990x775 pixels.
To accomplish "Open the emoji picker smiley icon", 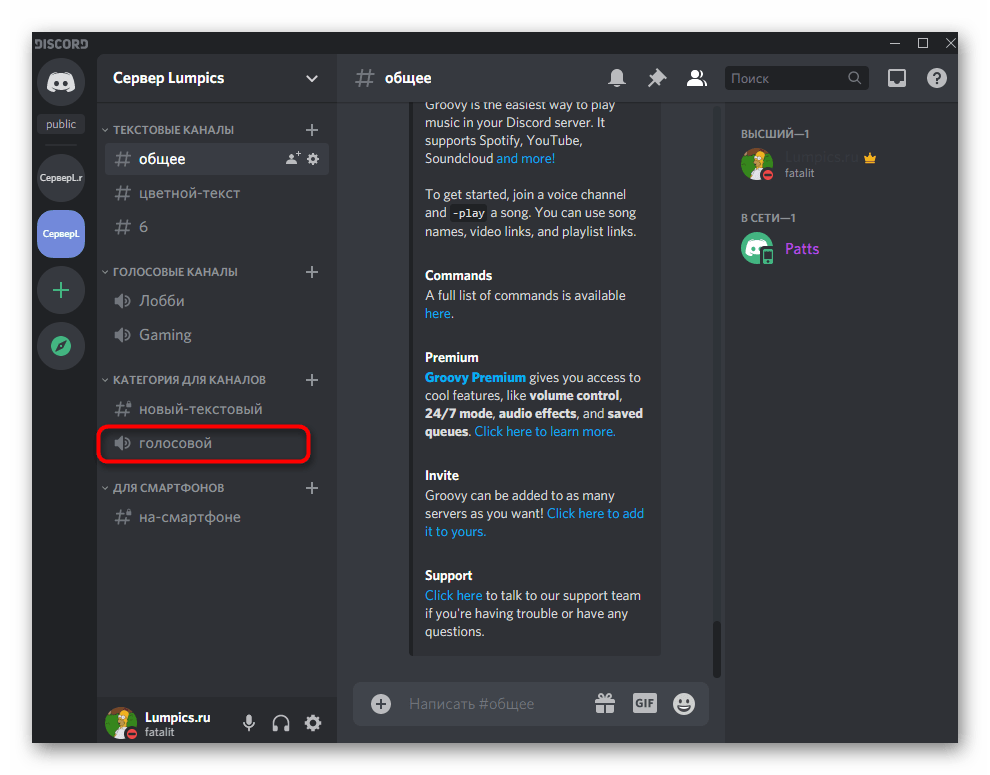I will coord(684,703).
